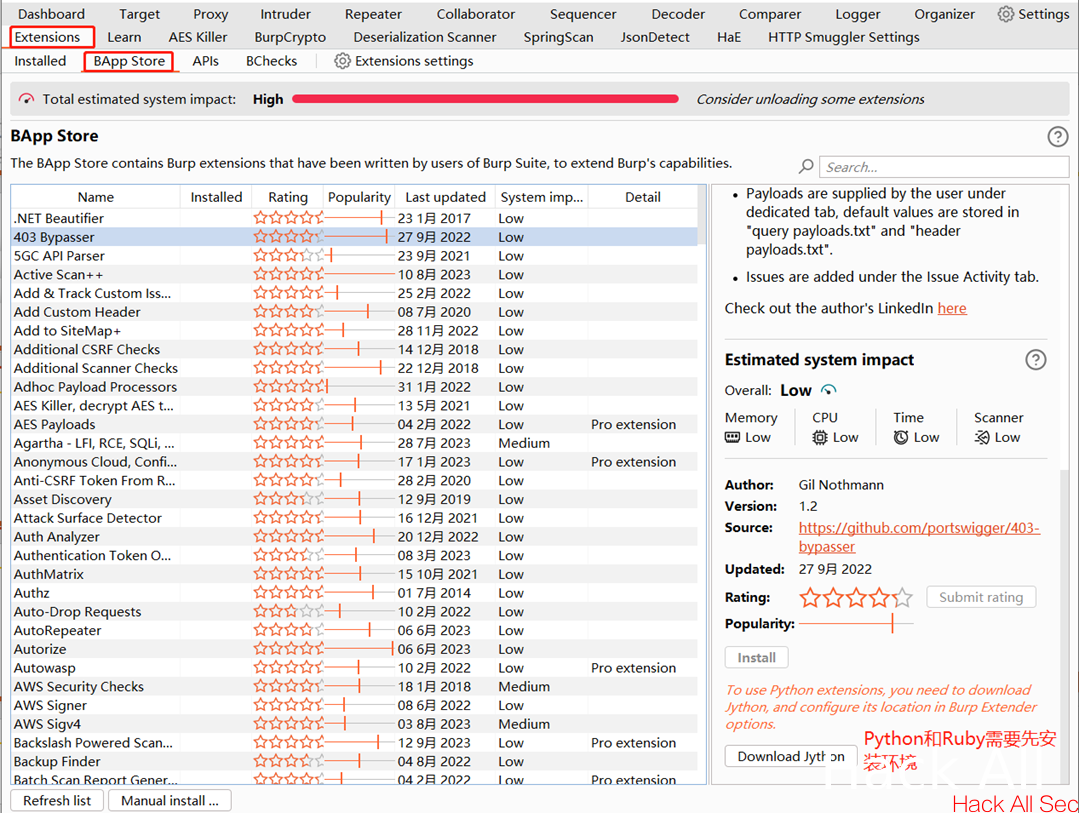Viewport: 1079px width, 813px height.
Task: Select the AWS Security Checks row
Action: [x=354, y=686]
